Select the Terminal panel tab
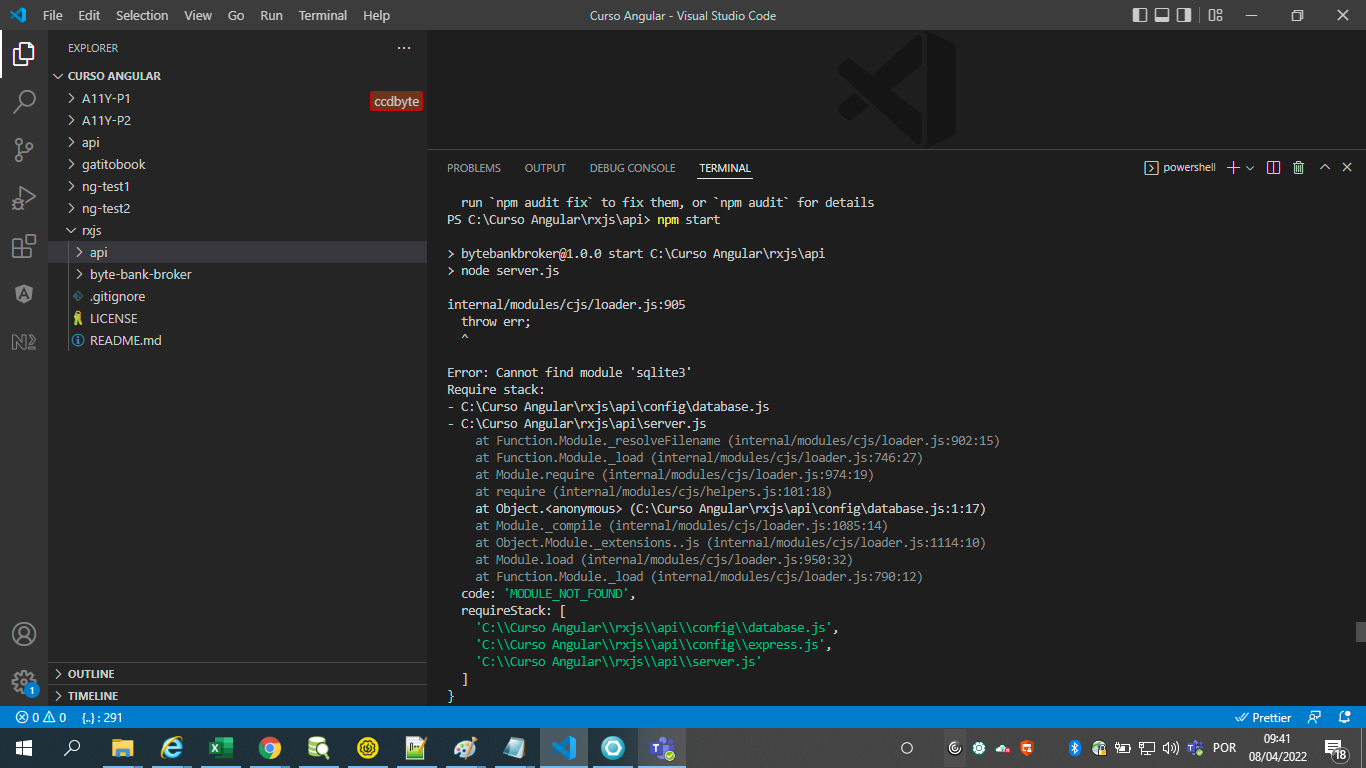Viewport: 1366px width, 768px height. 725,168
